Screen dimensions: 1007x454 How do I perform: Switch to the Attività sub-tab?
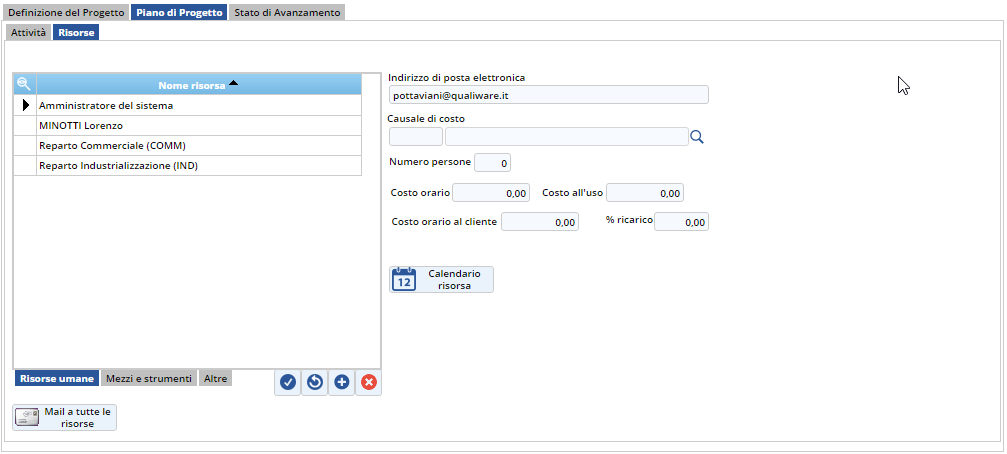[x=28, y=33]
